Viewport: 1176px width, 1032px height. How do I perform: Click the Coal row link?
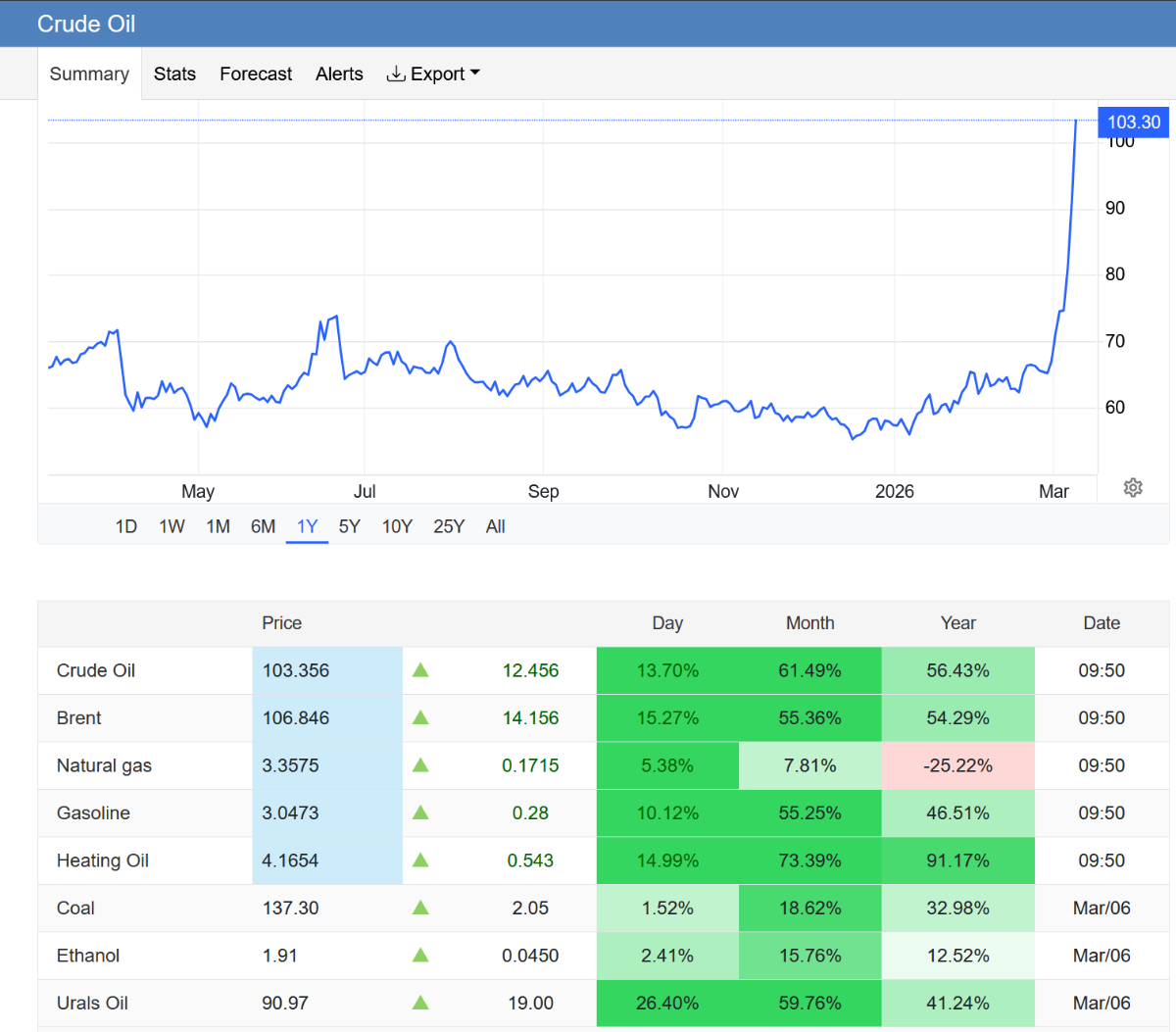click(x=75, y=909)
